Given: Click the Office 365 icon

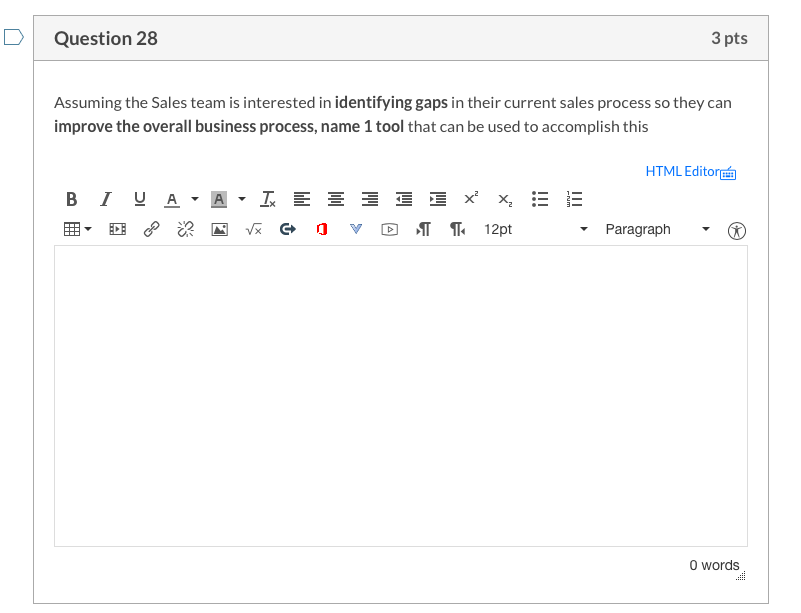Looking at the screenshot, I should 322,229.
